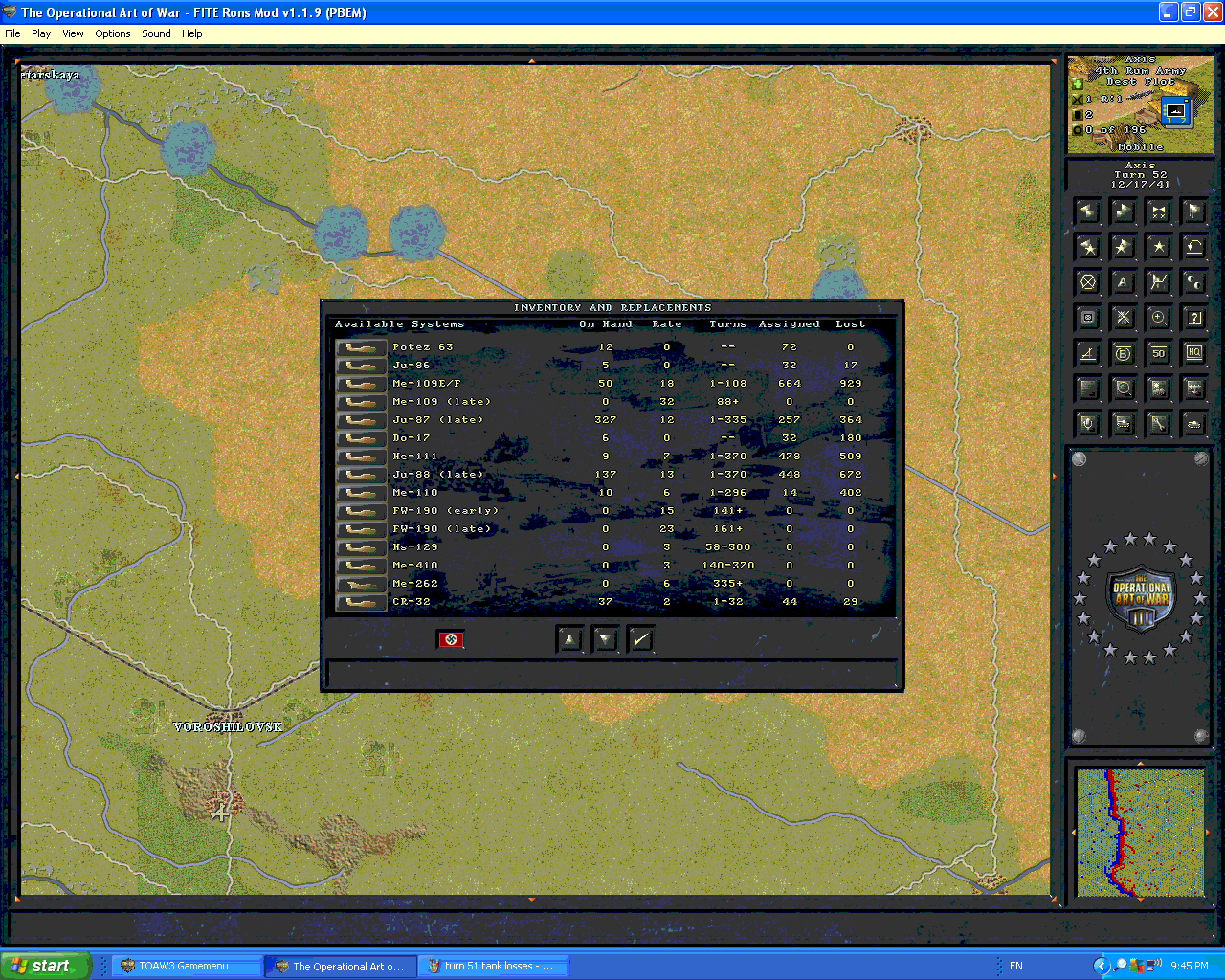The image size is (1225, 980).
Task: Open the Sound menu
Action: point(156,33)
